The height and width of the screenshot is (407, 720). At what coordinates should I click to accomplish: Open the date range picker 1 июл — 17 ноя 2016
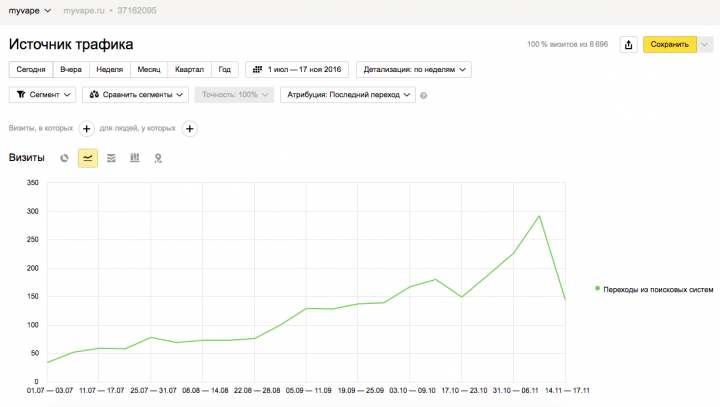297,69
